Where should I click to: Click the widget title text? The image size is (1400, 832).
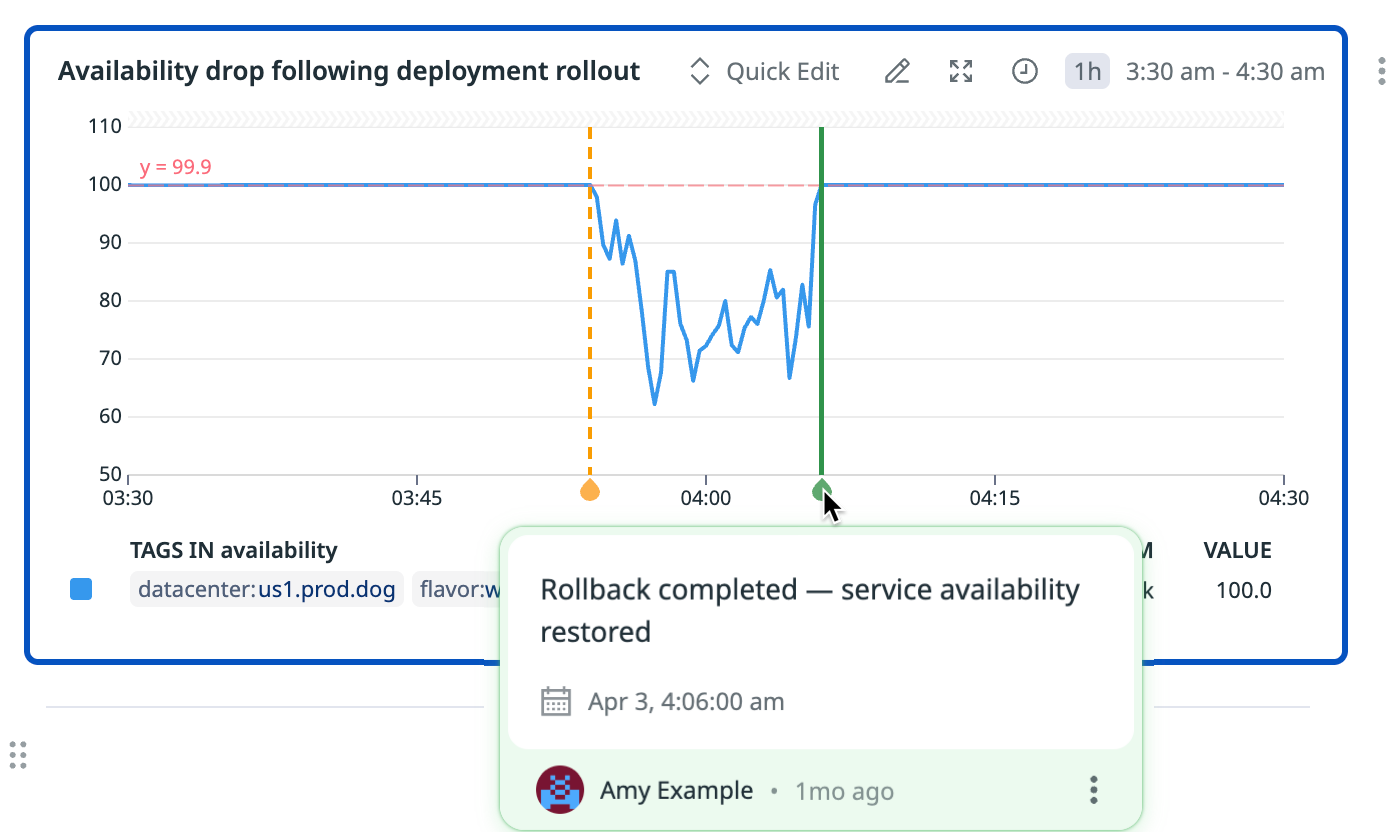tap(349, 72)
